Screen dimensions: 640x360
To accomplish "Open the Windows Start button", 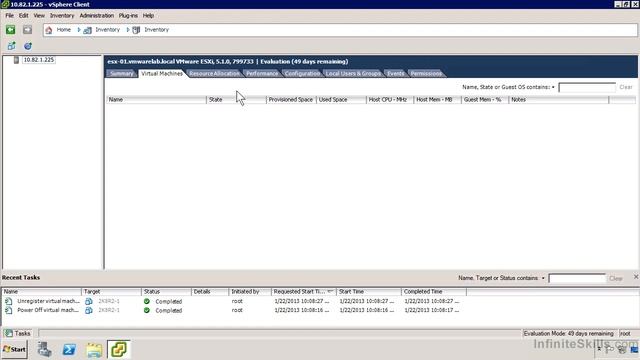I will point(14,349).
